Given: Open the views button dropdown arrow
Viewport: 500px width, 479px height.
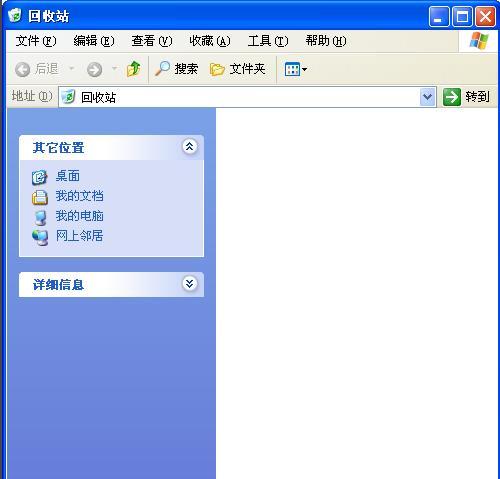Looking at the screenshot, I should coord(304,70).
